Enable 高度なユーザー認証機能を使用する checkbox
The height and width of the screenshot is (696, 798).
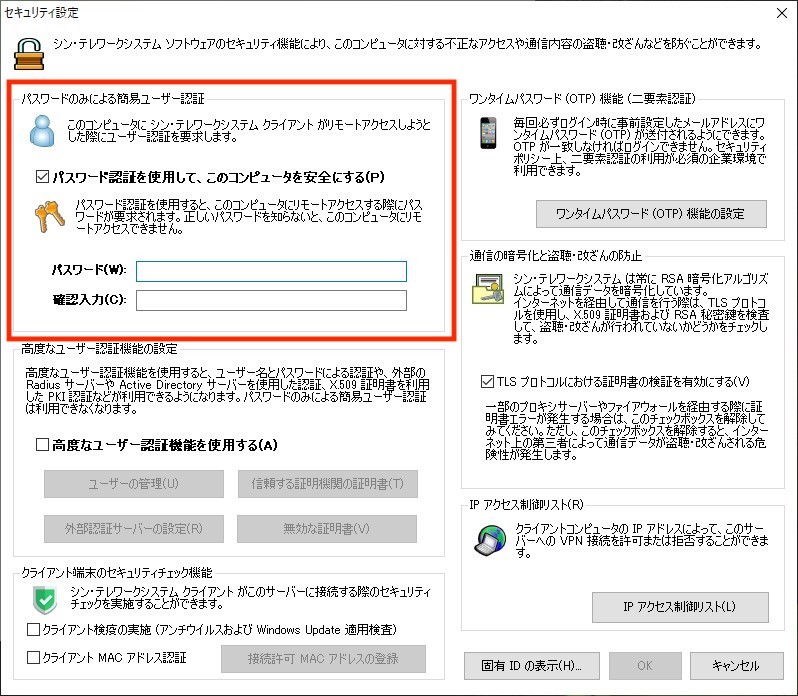42,445
